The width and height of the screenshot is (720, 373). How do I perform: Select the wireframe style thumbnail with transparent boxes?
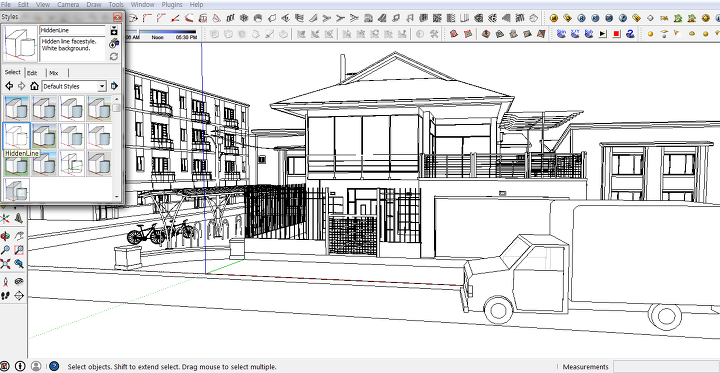tap(72, 163)
